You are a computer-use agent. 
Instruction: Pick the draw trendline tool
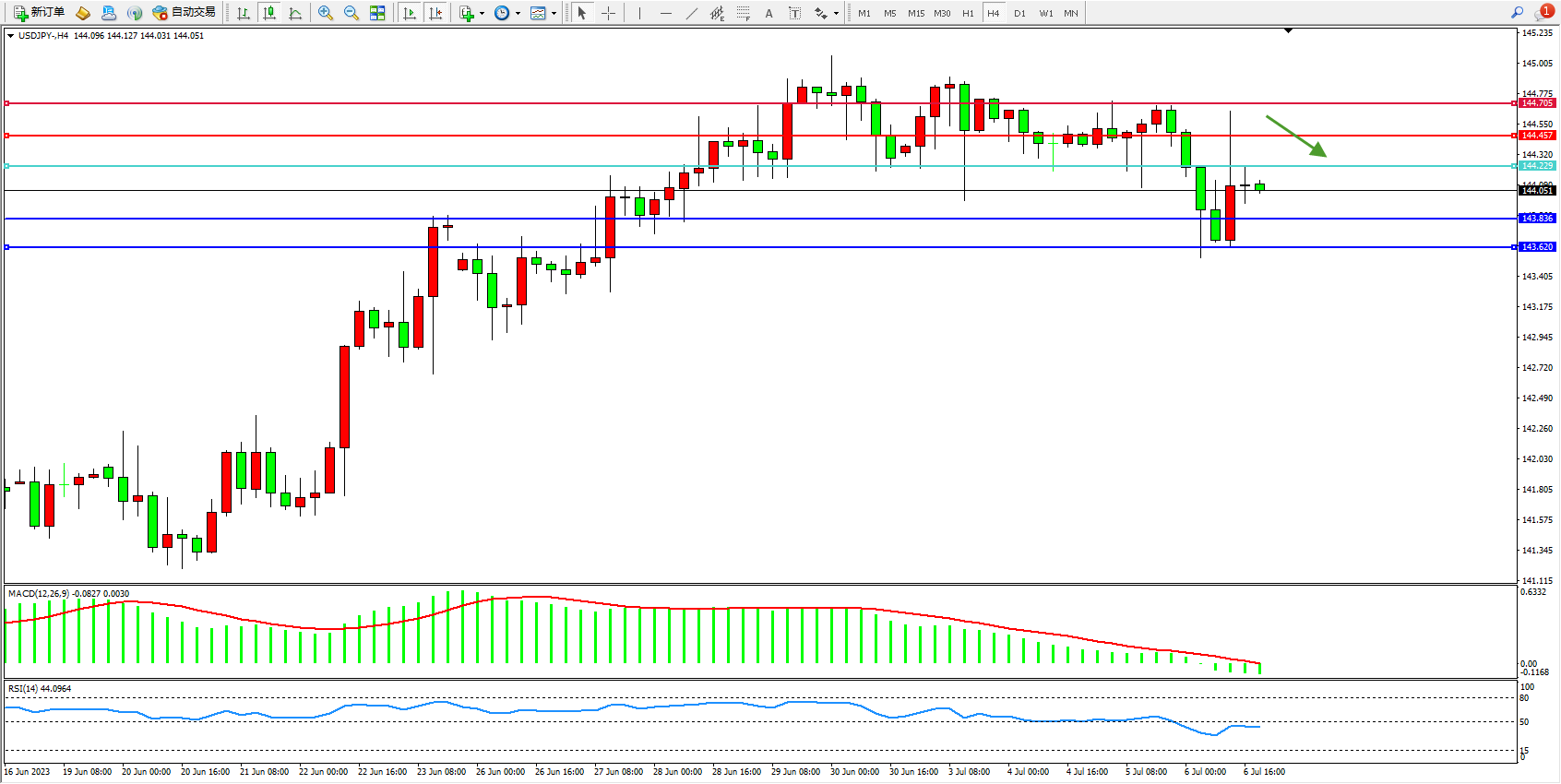click(691, 13)
